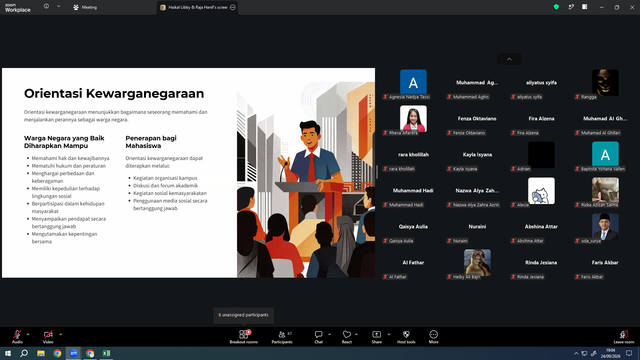Screen dimensions: 640x360
Task: Select Rheva Alfareta's photo tile
Action: pyautogui.click(x=413, y=120)
